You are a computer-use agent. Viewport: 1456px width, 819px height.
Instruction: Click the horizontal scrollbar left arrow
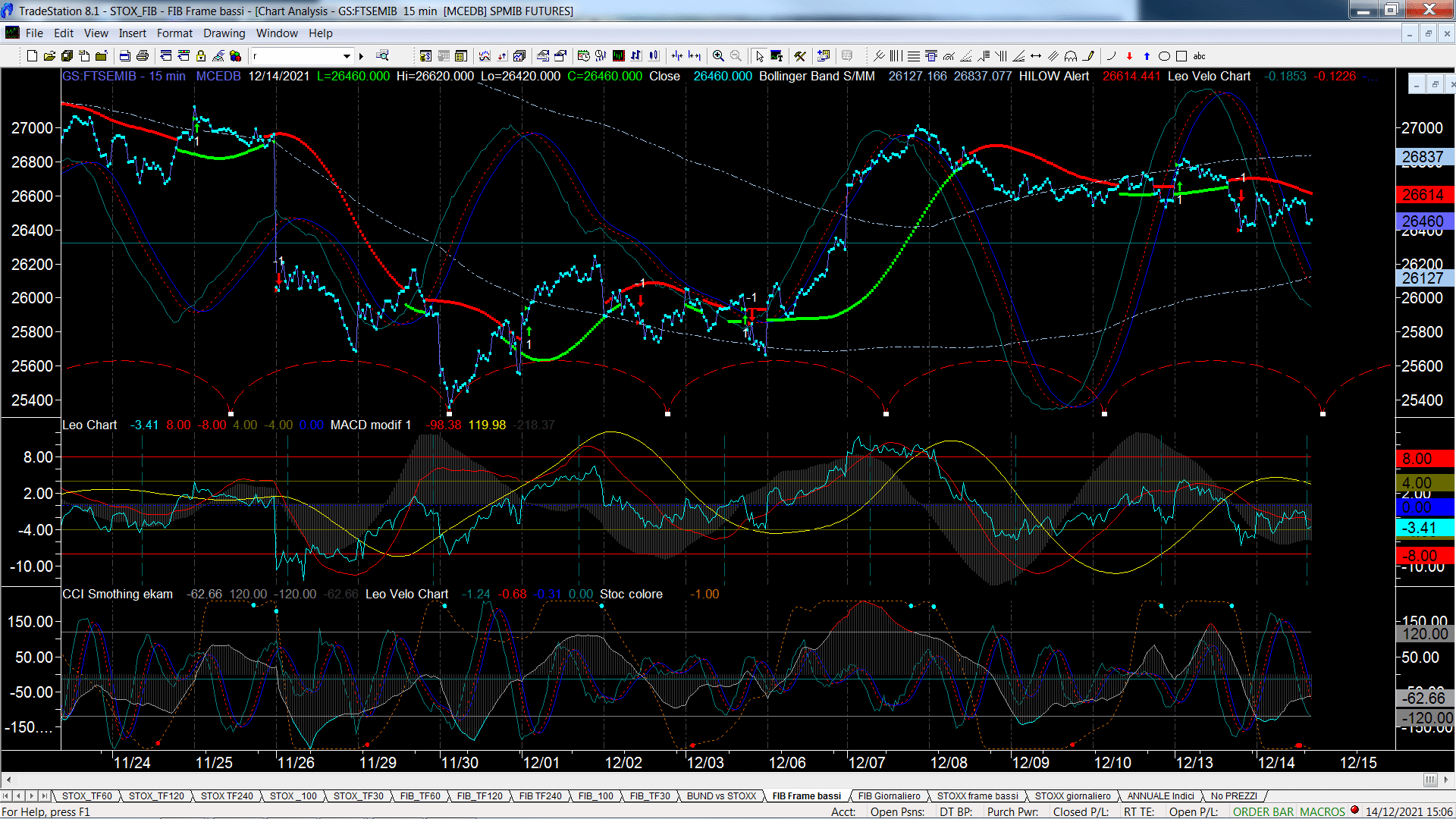[x=8, y=780]
